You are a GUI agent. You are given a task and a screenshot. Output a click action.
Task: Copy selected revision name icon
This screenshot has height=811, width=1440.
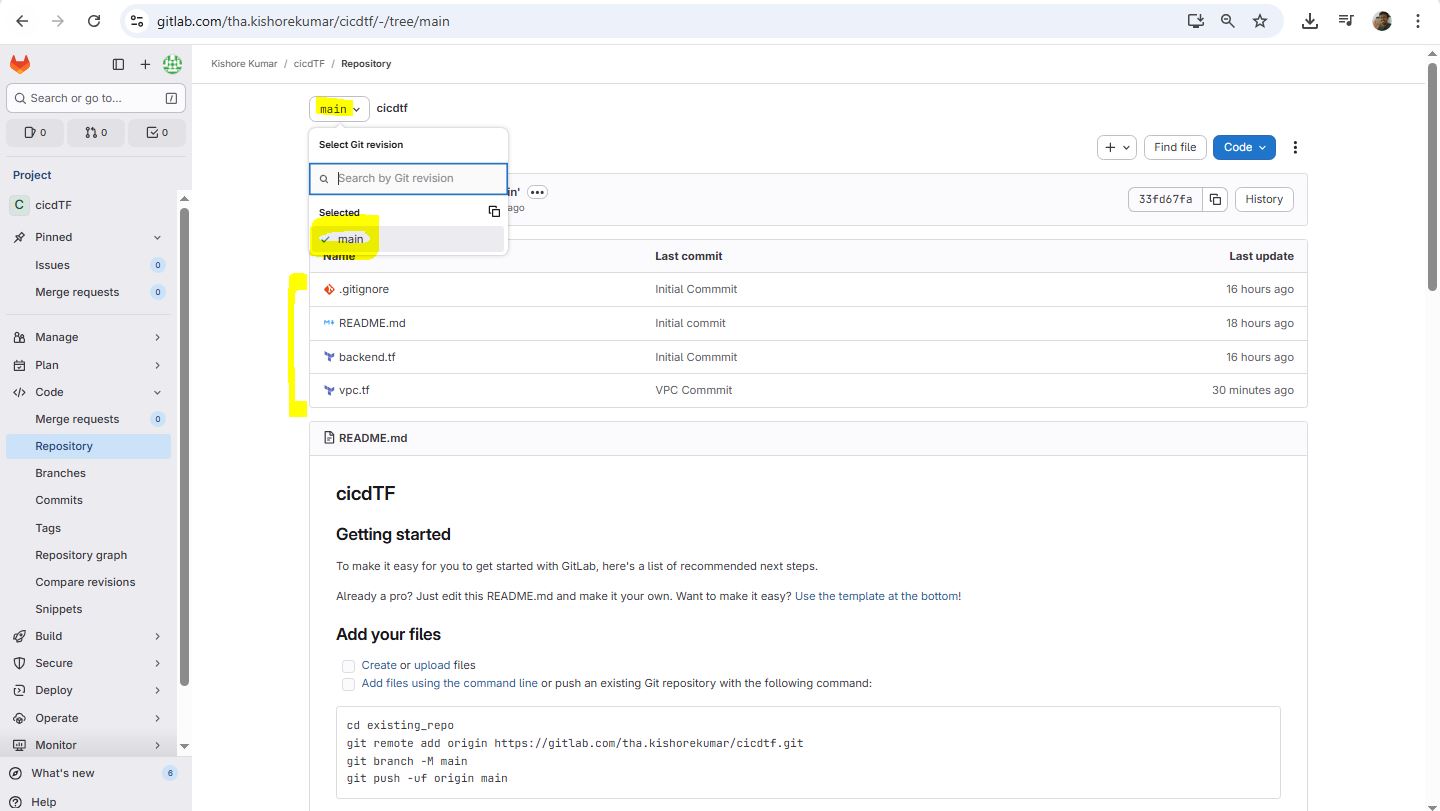pos(494,212)
